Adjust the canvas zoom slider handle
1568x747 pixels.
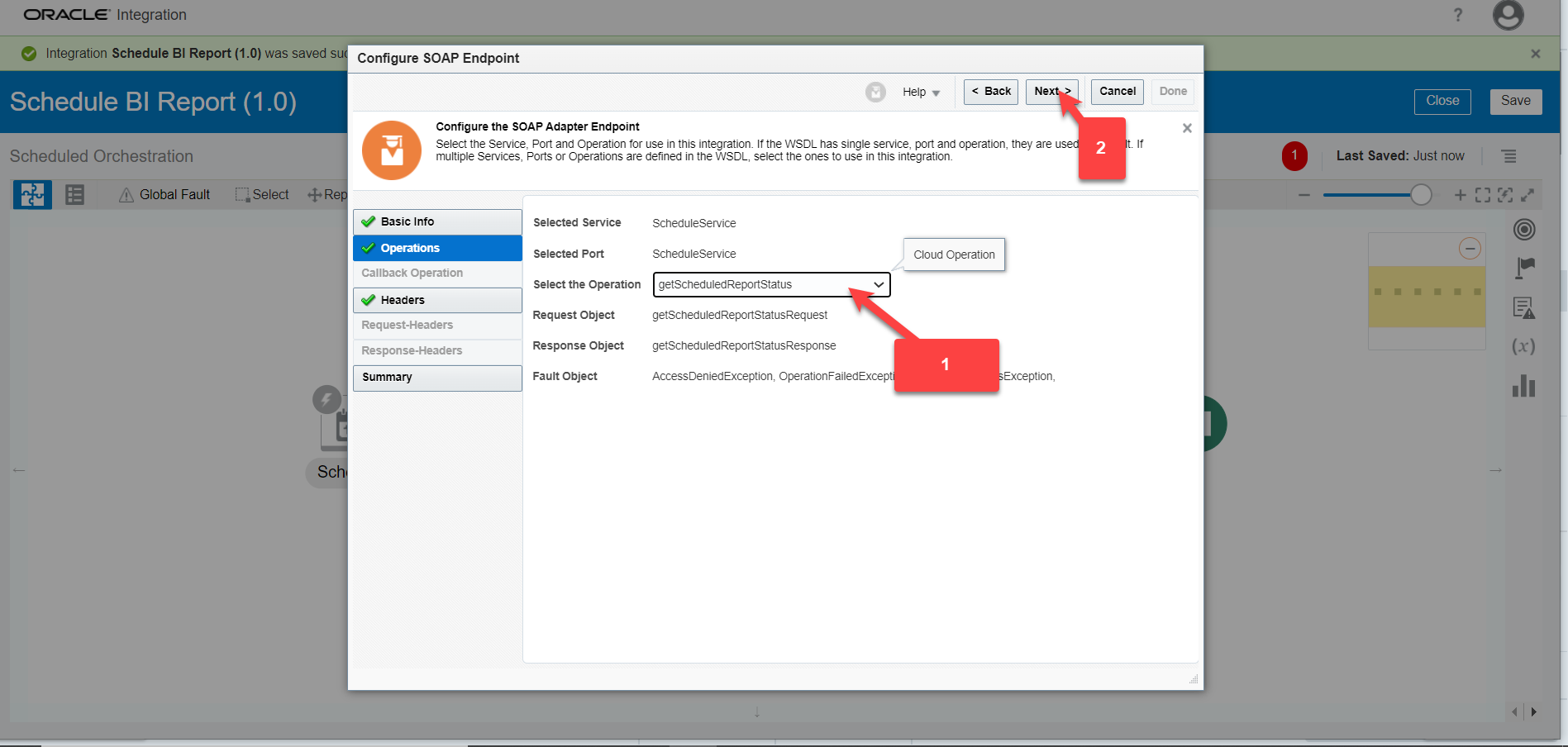click(x=1420, y=195)
